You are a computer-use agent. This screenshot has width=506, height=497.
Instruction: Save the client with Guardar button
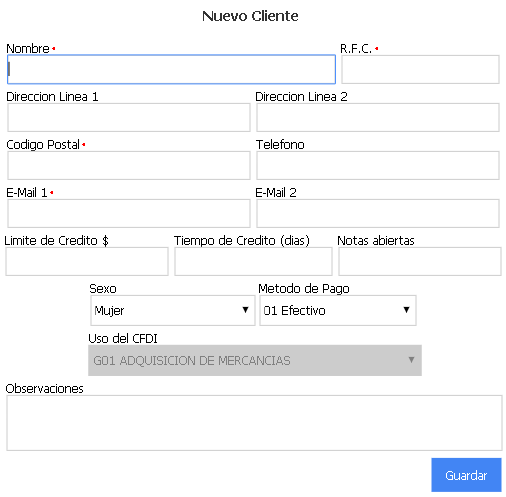(466, 475)
